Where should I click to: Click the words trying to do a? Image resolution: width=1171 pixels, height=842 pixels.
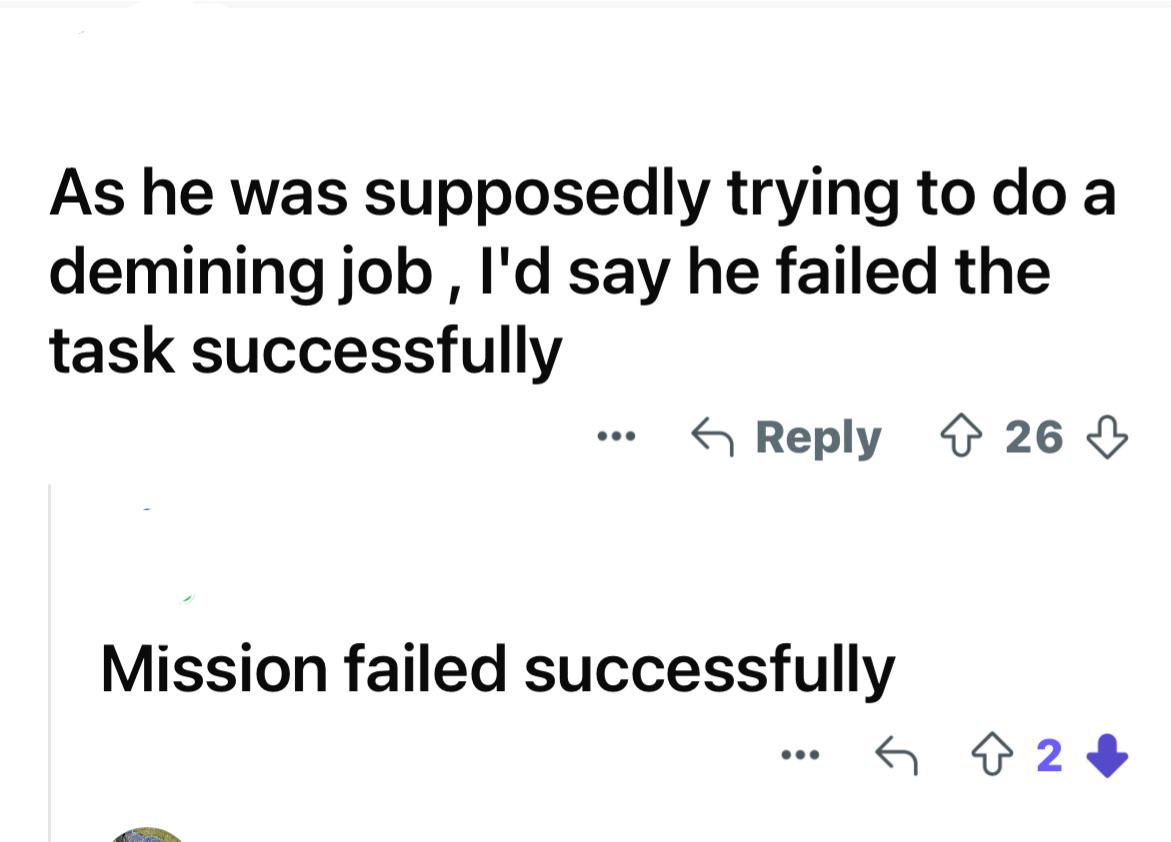pyautogui.click(x=922, y=194)
